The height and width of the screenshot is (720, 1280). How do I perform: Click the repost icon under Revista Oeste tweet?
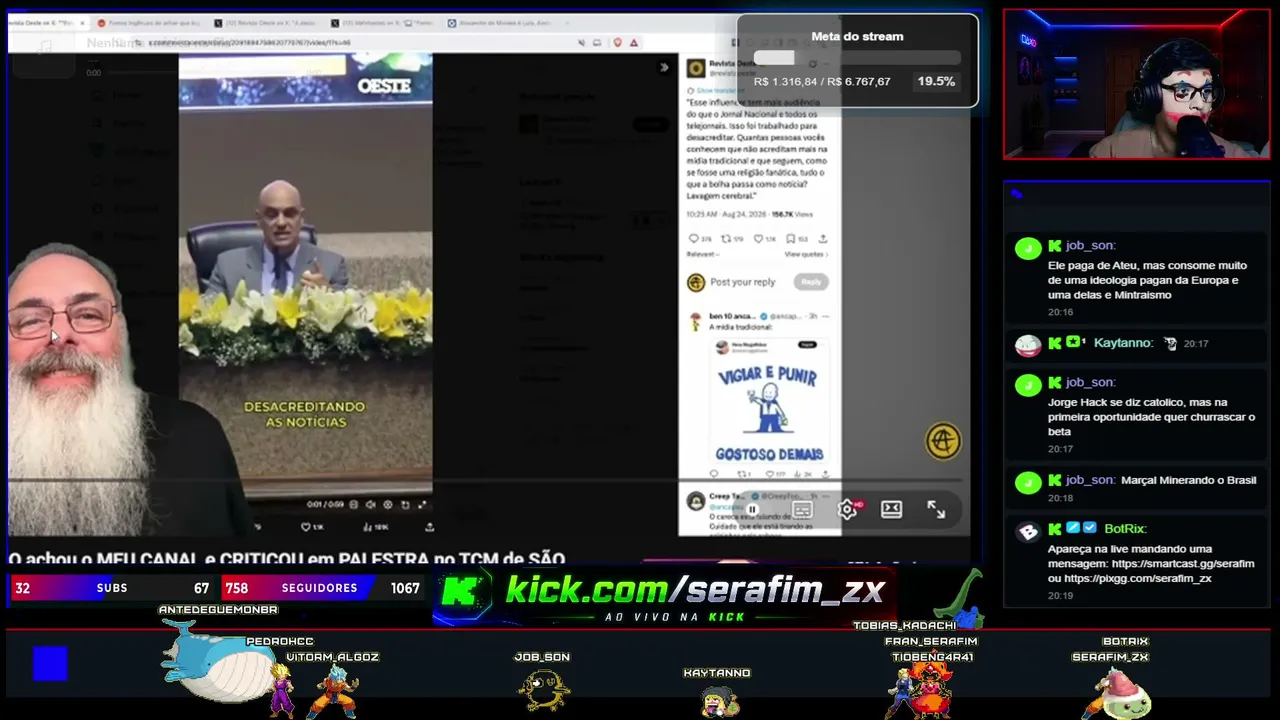point(725,239)
